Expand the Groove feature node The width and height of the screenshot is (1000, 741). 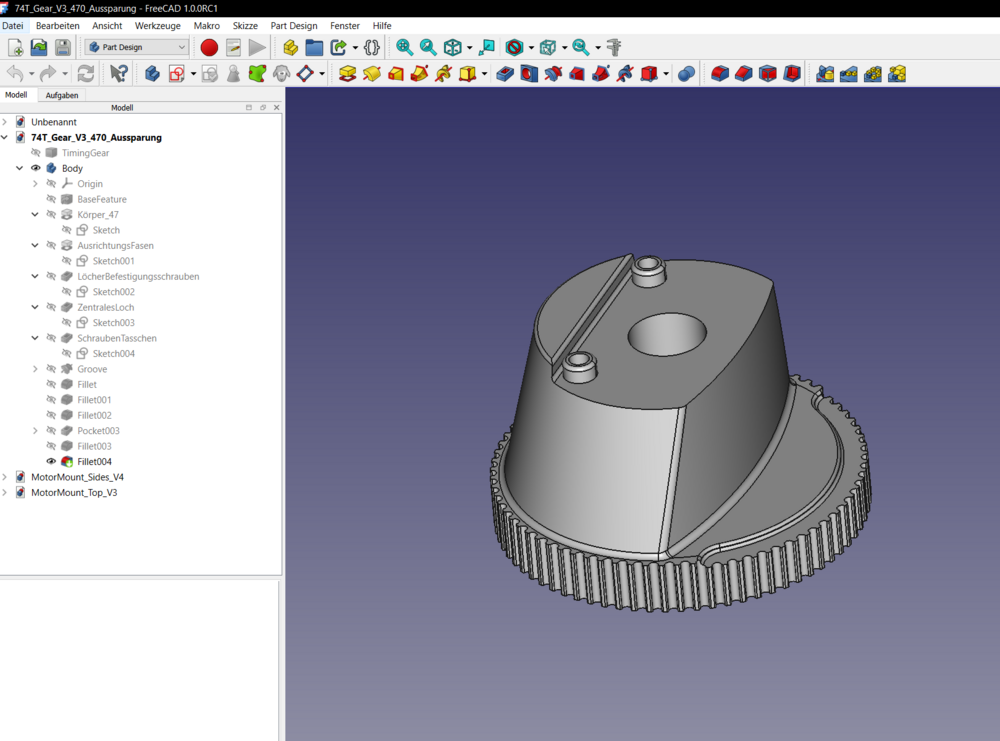(35, 369)
